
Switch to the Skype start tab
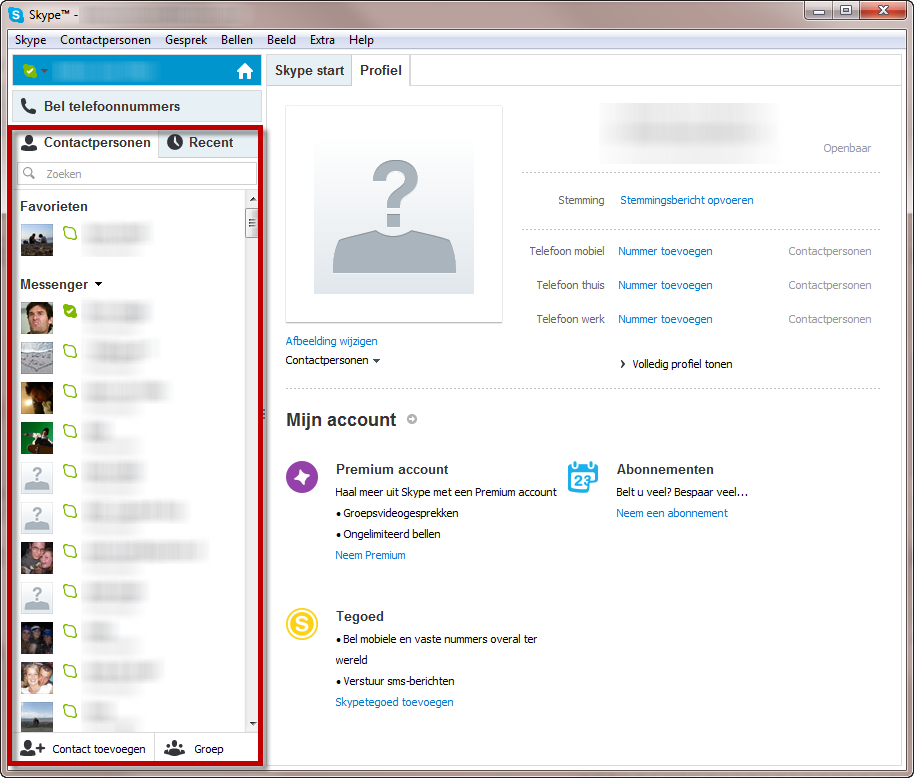pyautogui.click(x=310, y=71)
